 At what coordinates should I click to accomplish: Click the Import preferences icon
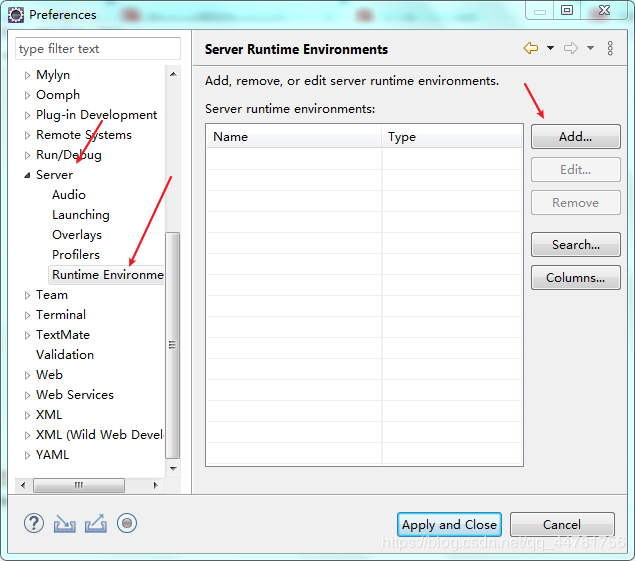[x=65, y=523]
